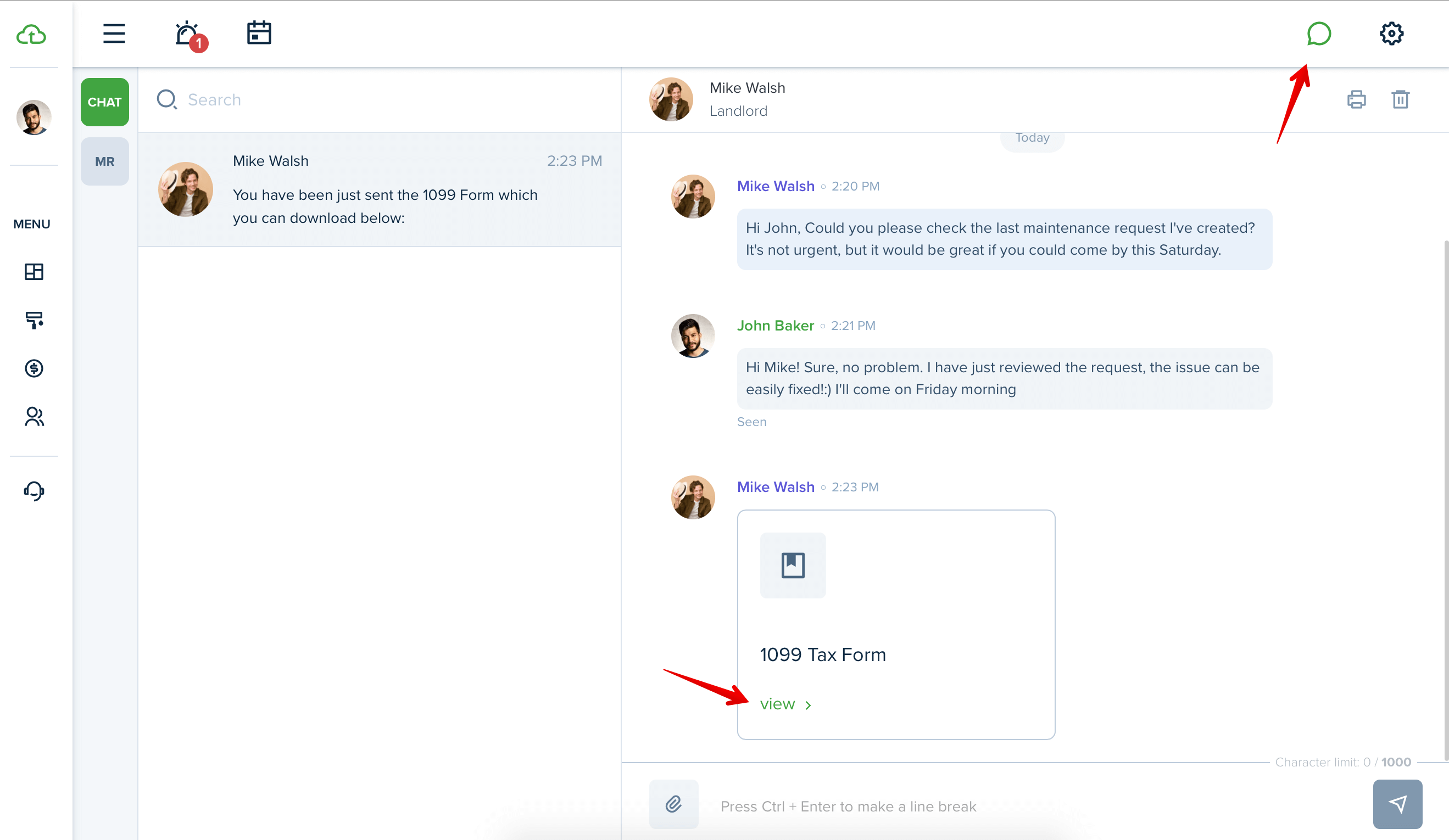Click the Seen status text
This screenshot has width=1449, height=840.
click(x=751, y=422)
